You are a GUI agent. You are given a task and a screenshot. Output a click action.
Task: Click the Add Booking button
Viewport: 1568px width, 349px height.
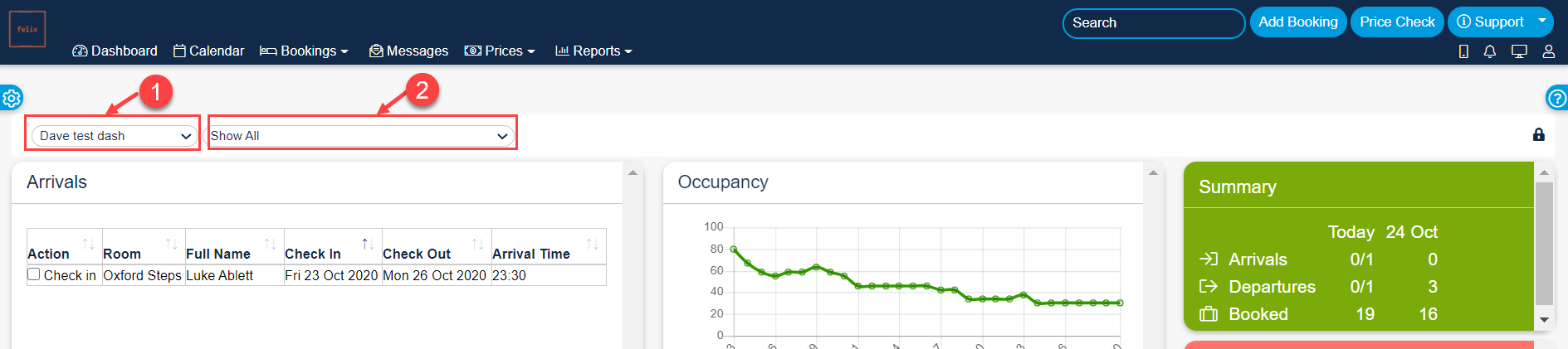tap(1297, 22)
